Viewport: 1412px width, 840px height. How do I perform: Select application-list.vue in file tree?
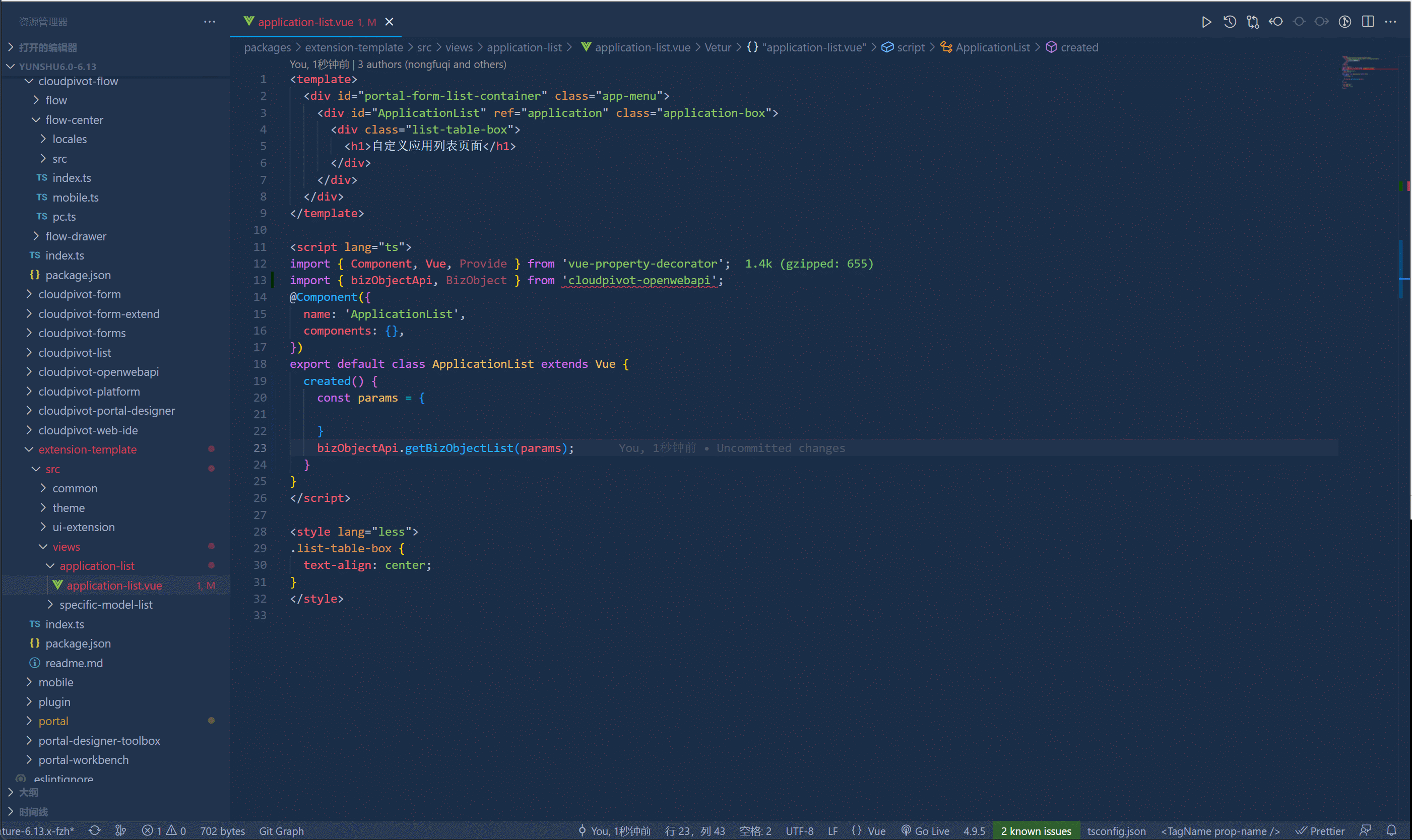tap(115, 586)
